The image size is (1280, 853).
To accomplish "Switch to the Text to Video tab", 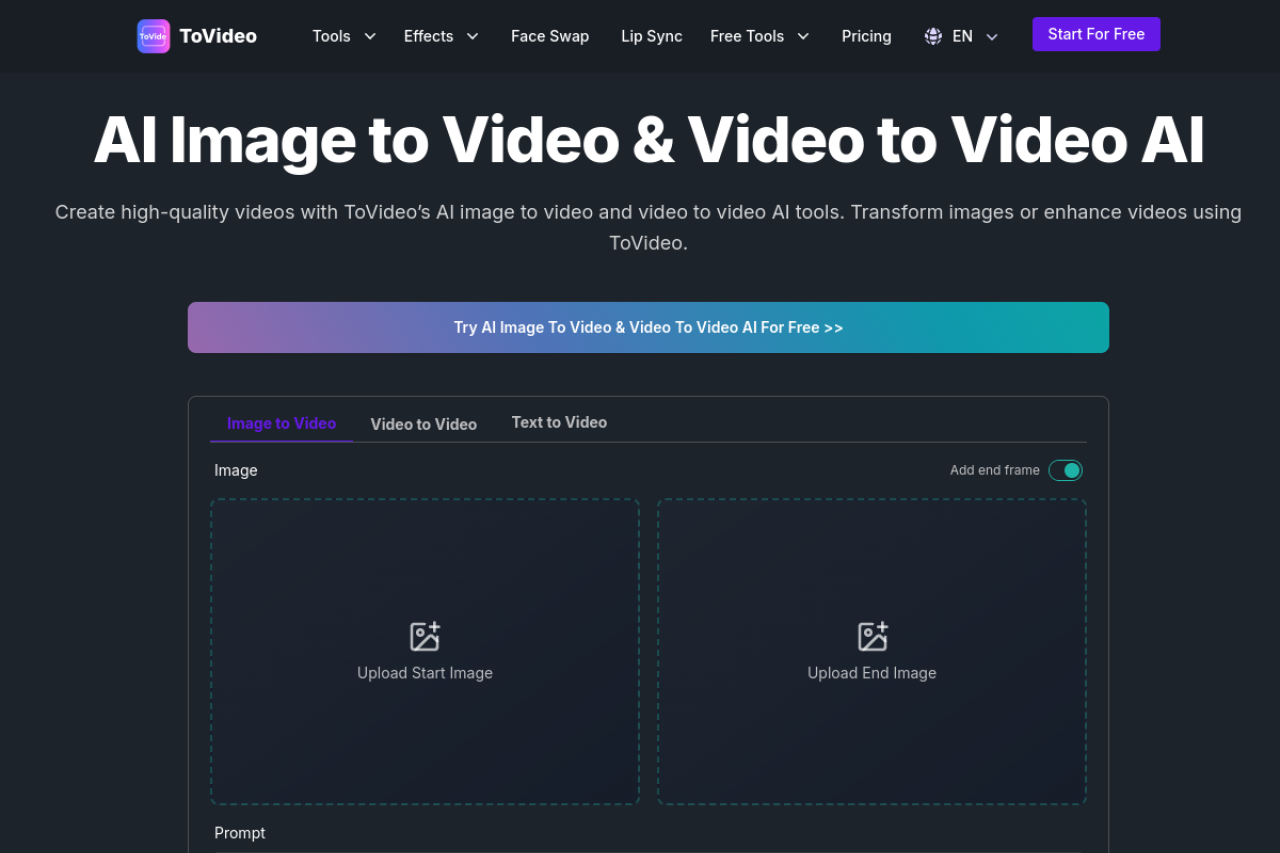I will (559, 422).
